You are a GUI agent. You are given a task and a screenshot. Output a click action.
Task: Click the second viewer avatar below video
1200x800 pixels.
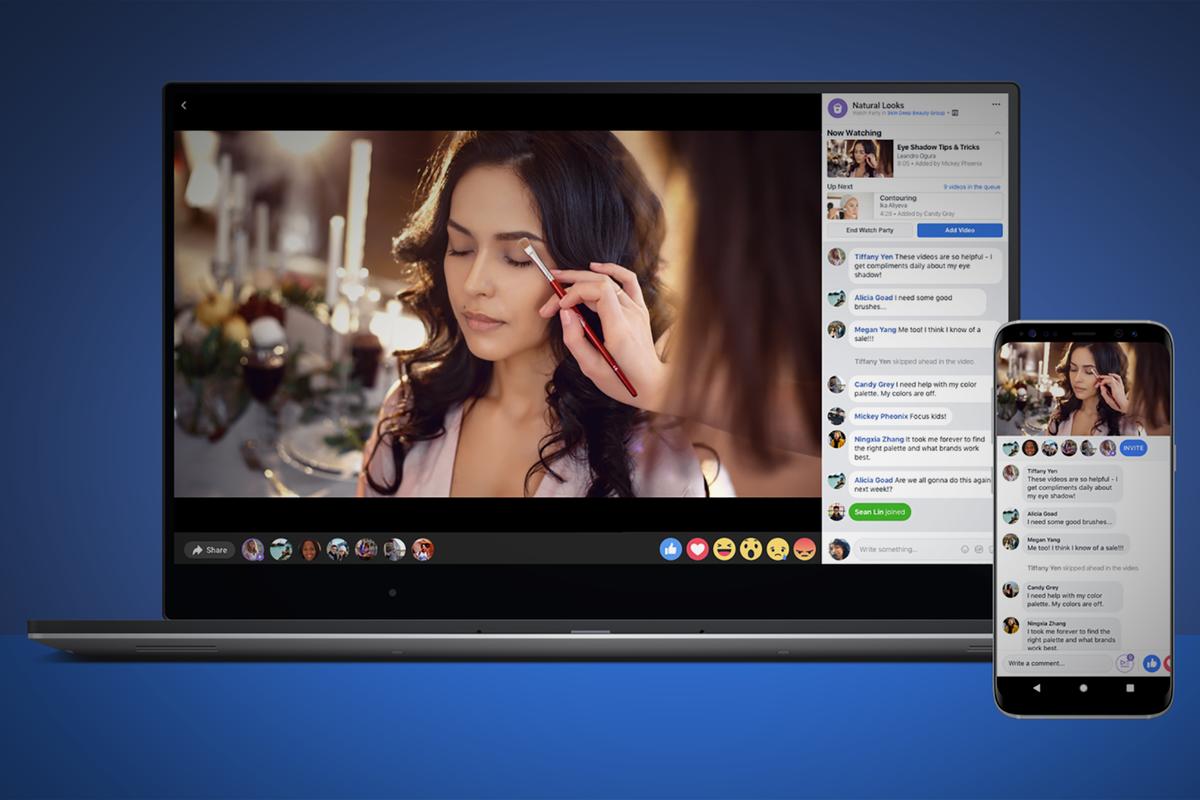(x=281, y=549)
